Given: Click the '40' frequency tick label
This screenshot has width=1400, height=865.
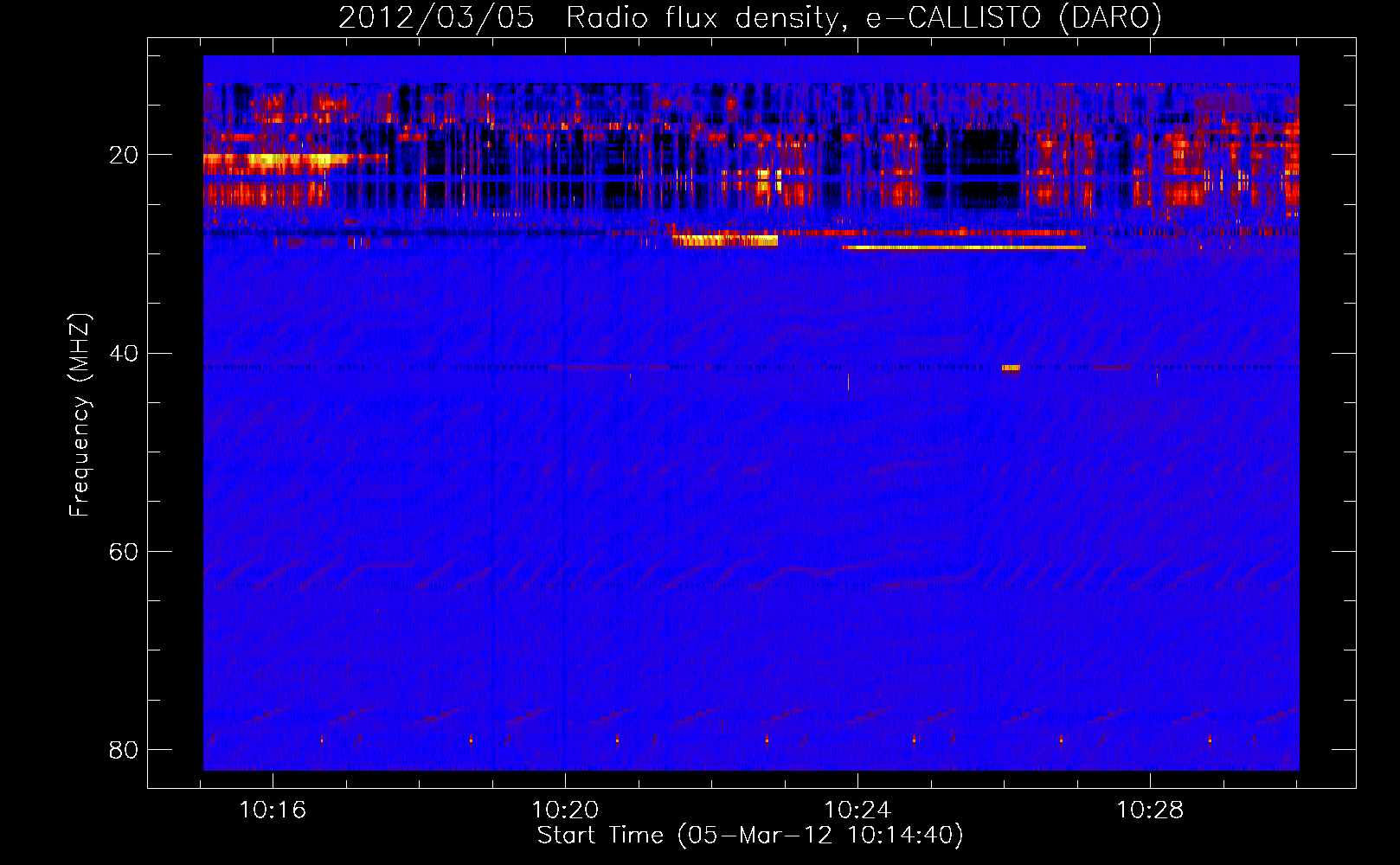Looking at the screenshot, I should (x=124, y=353).
